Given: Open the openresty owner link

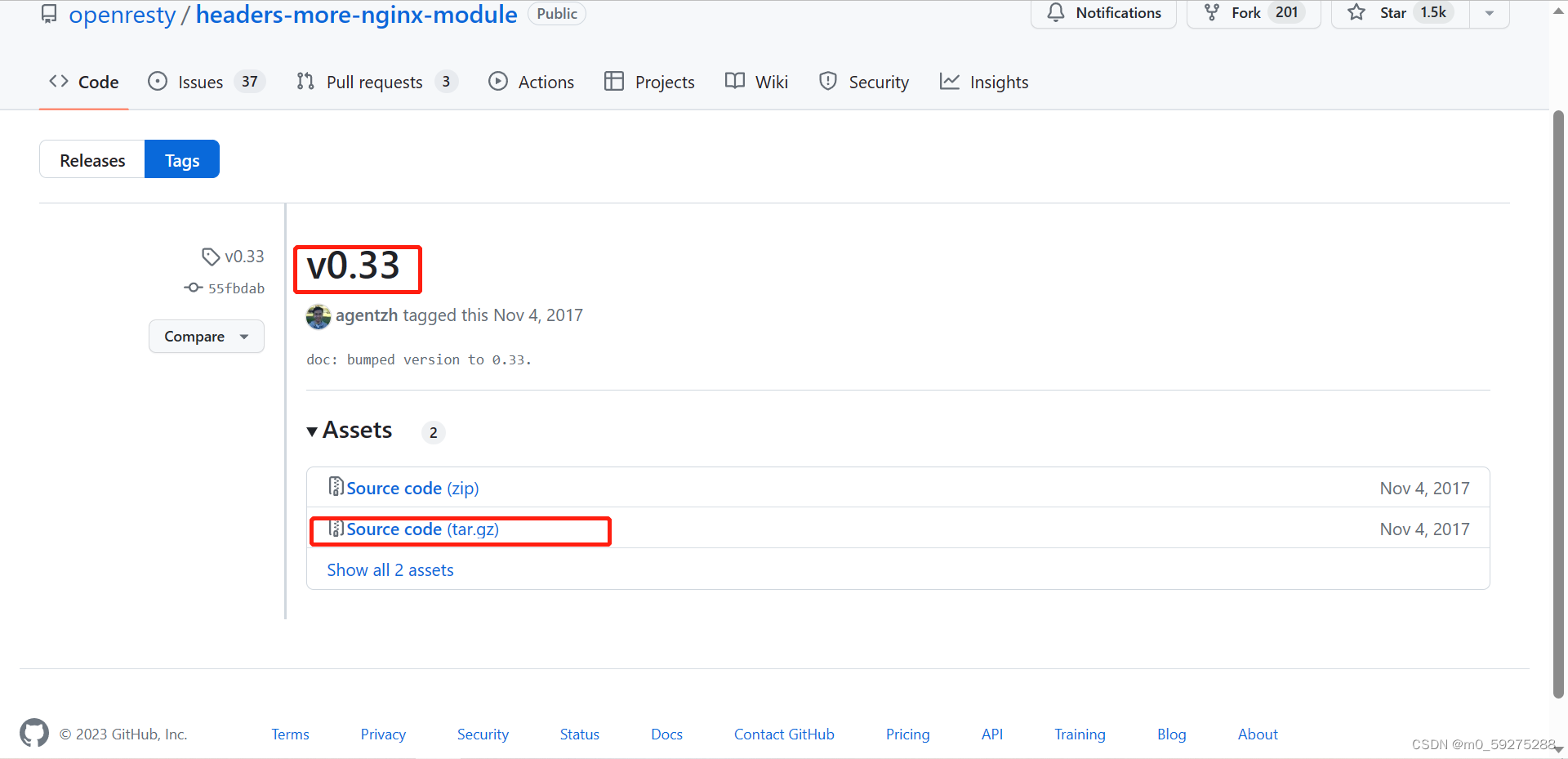Looking at the screenshot, I should point(122,15).
